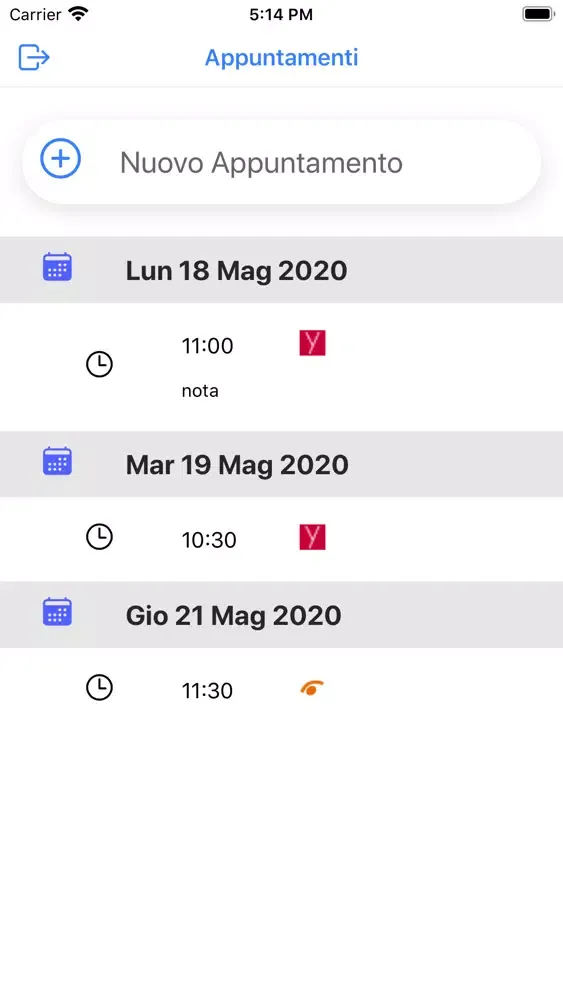This screenshot has height=1000, width=563.
Task: Click calendar icon beside Lun 18 Mag 2020
Action: click(57, 267)
